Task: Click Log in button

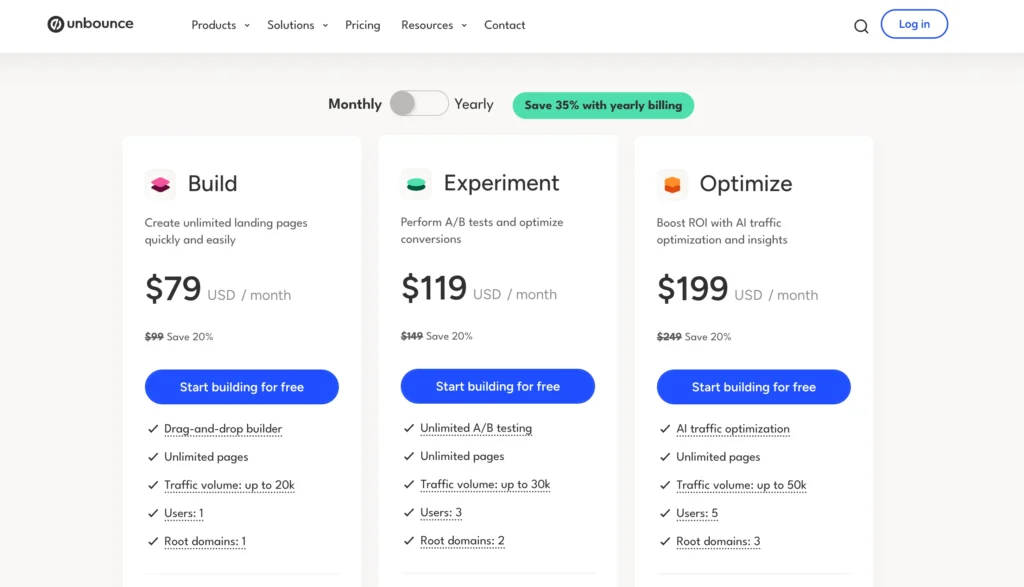Action: 913,23
